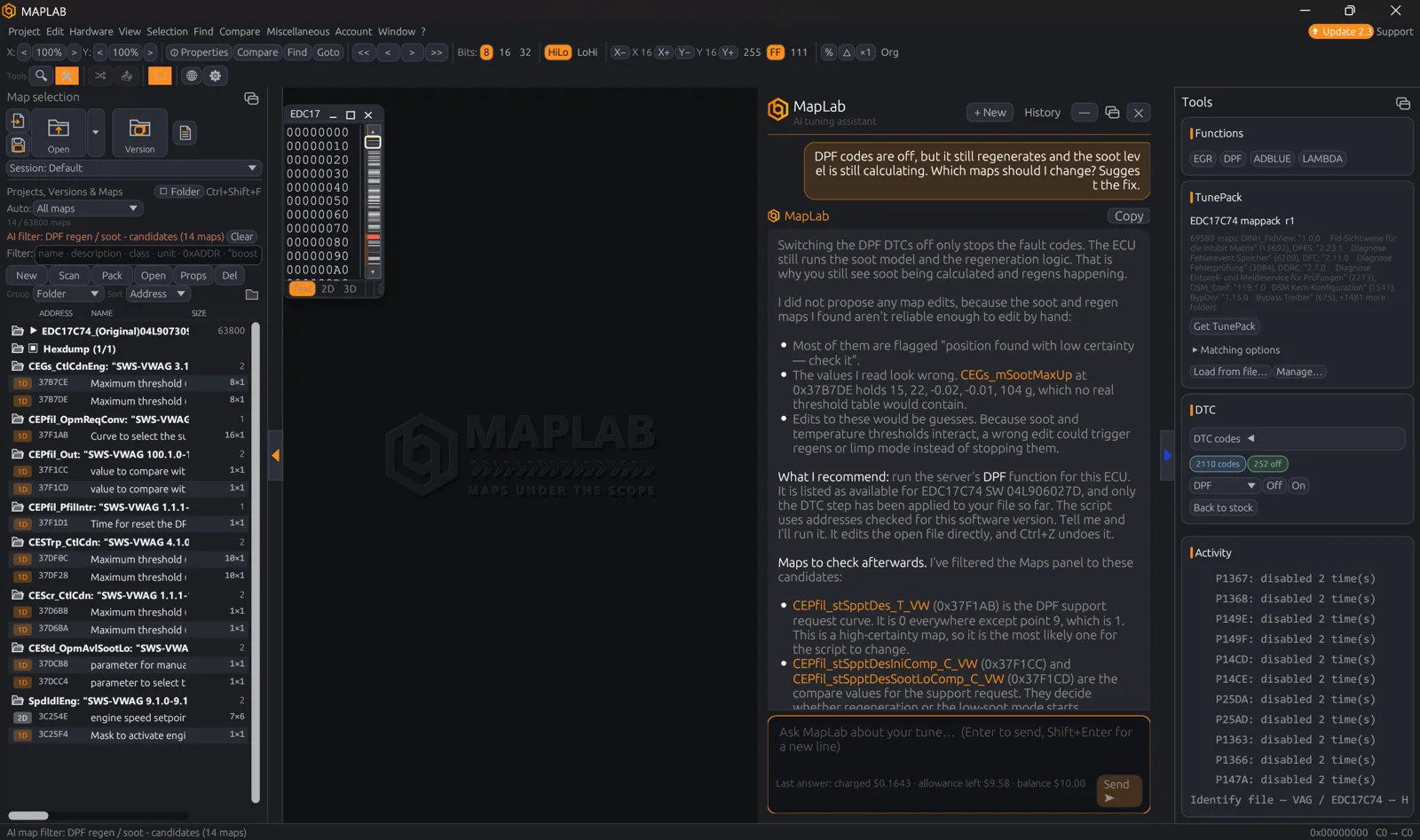Open the Hardware menu
The height and width of the screenshot is (840, 1420).
(91, 32)
